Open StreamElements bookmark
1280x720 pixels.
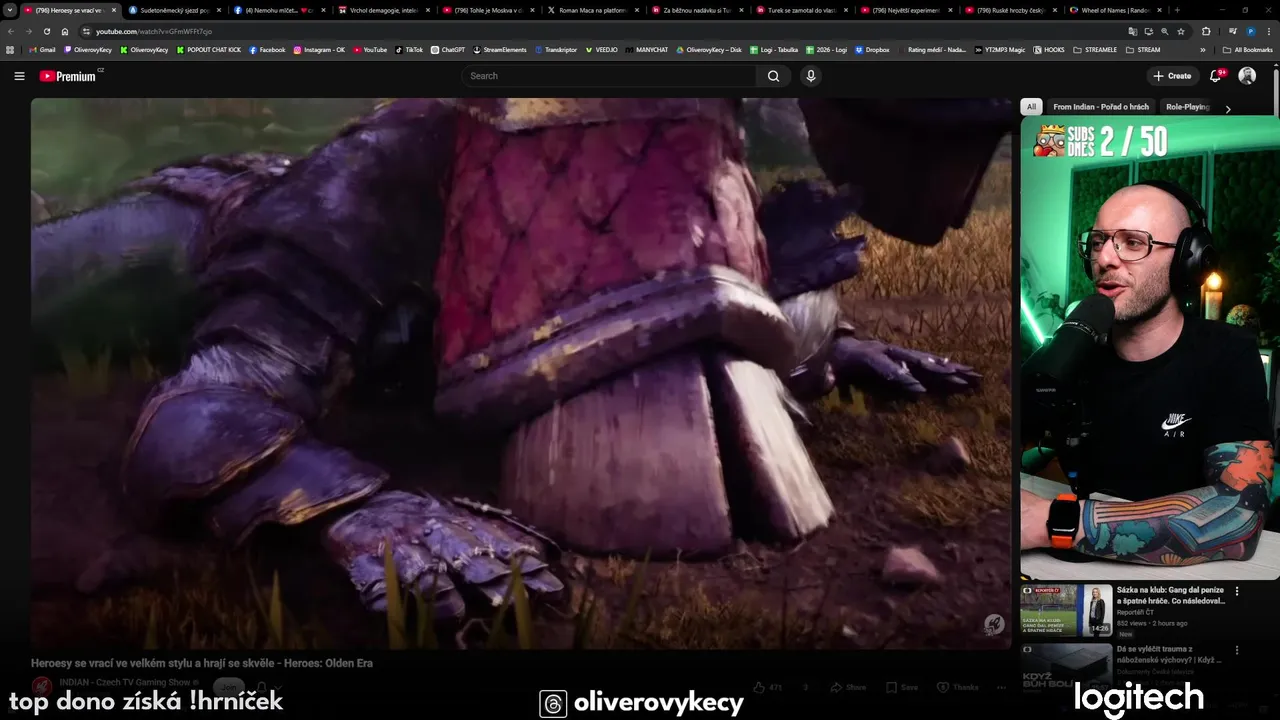[x=500, y=49]
